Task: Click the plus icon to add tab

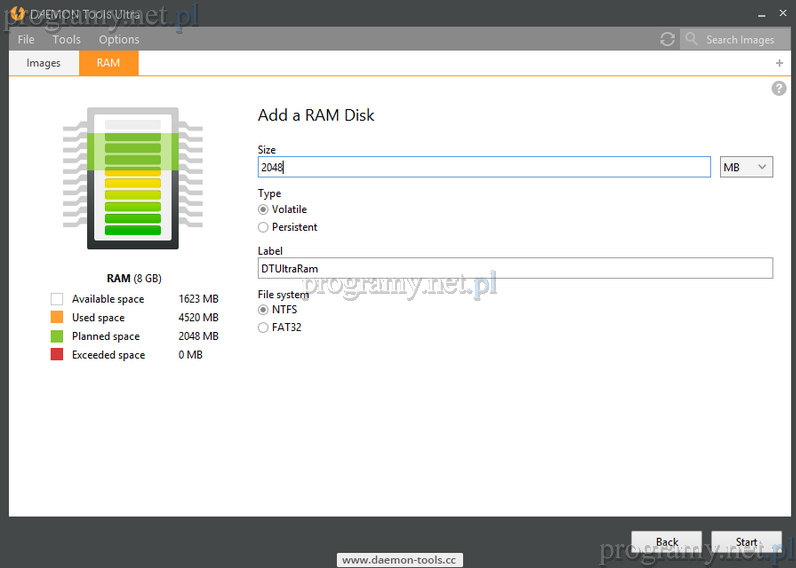Action: [779, 63]
